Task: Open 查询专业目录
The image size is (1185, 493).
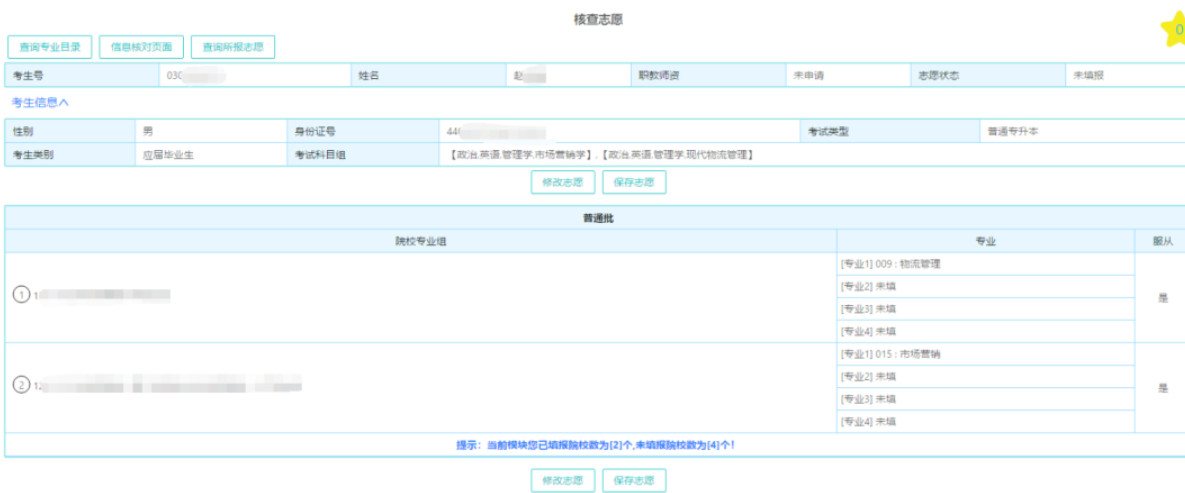Action: [x=50, y=47]
